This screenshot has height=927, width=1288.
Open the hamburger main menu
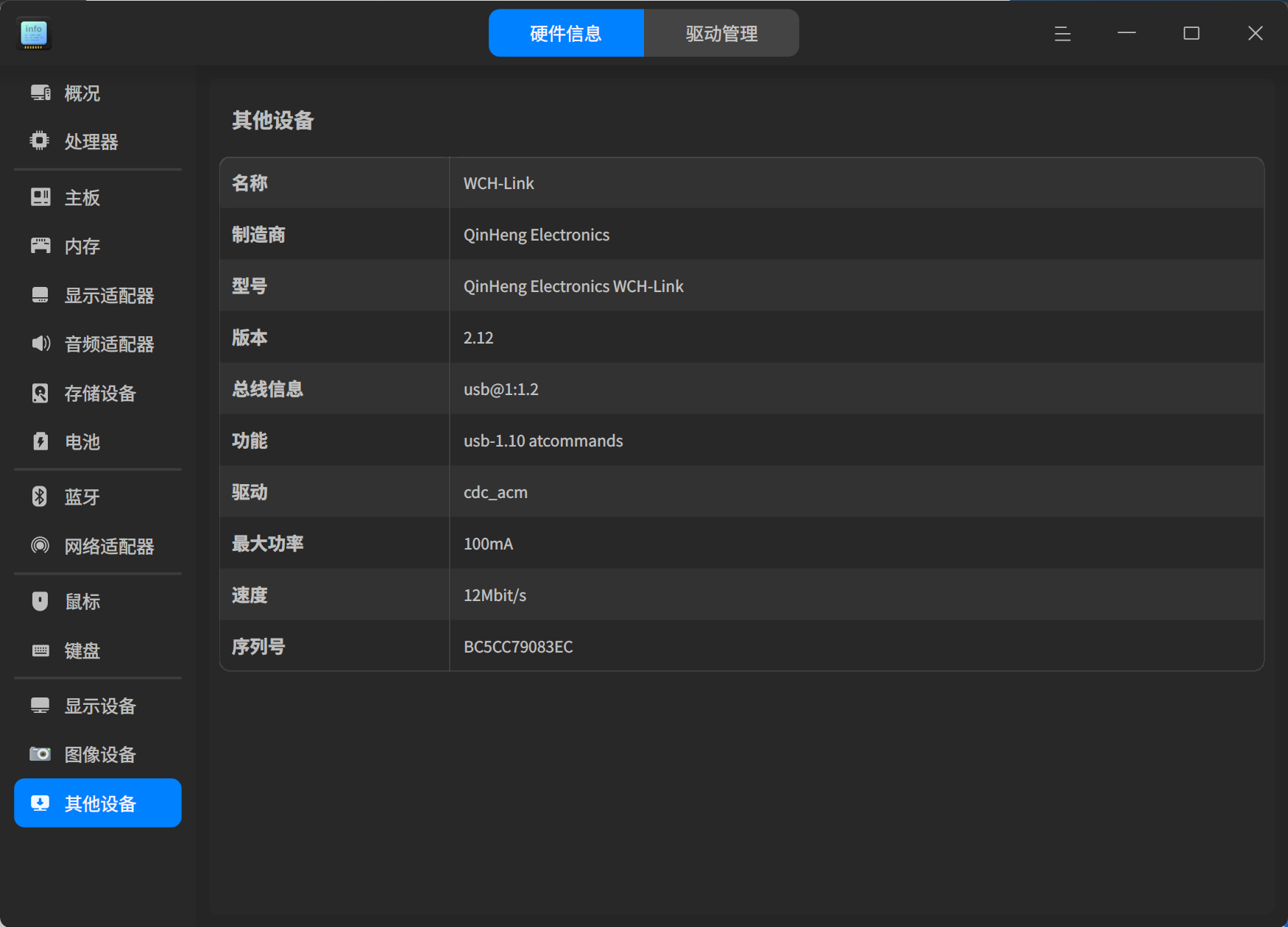[1062, 33]
